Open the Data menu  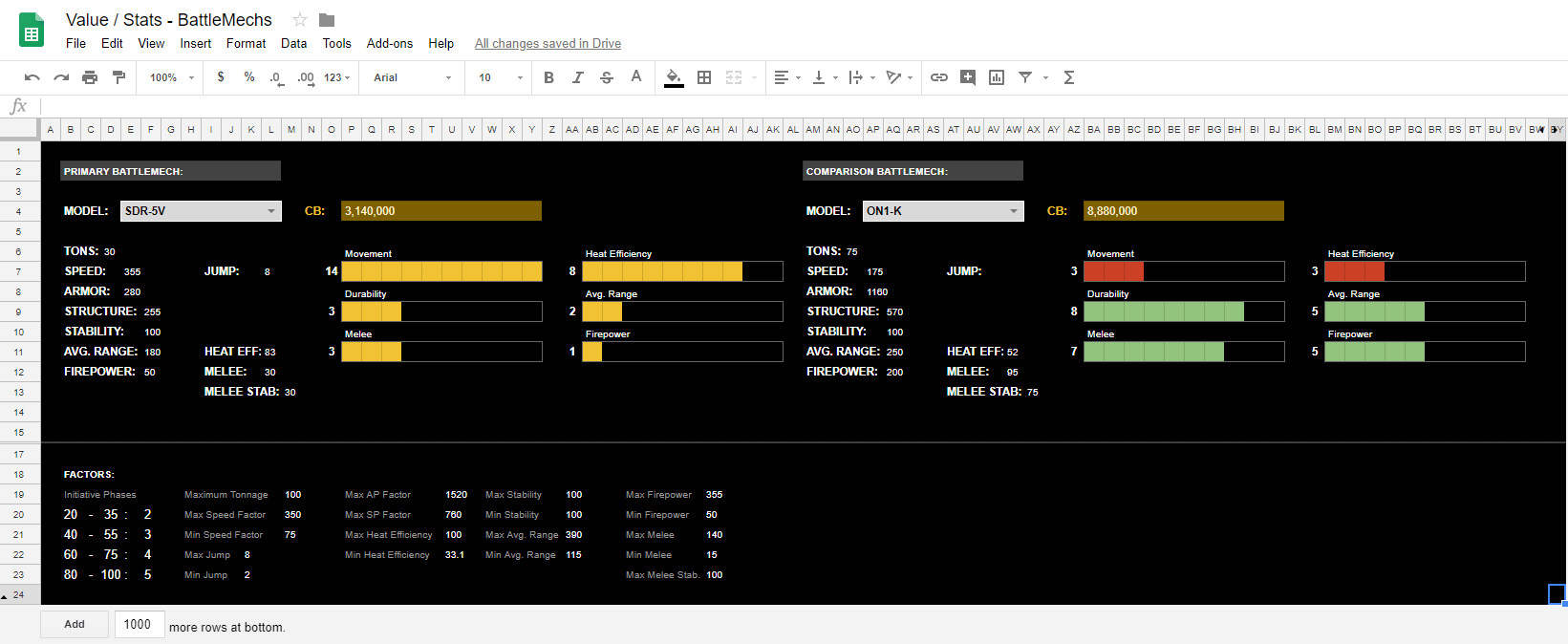(x=294, y=43)
